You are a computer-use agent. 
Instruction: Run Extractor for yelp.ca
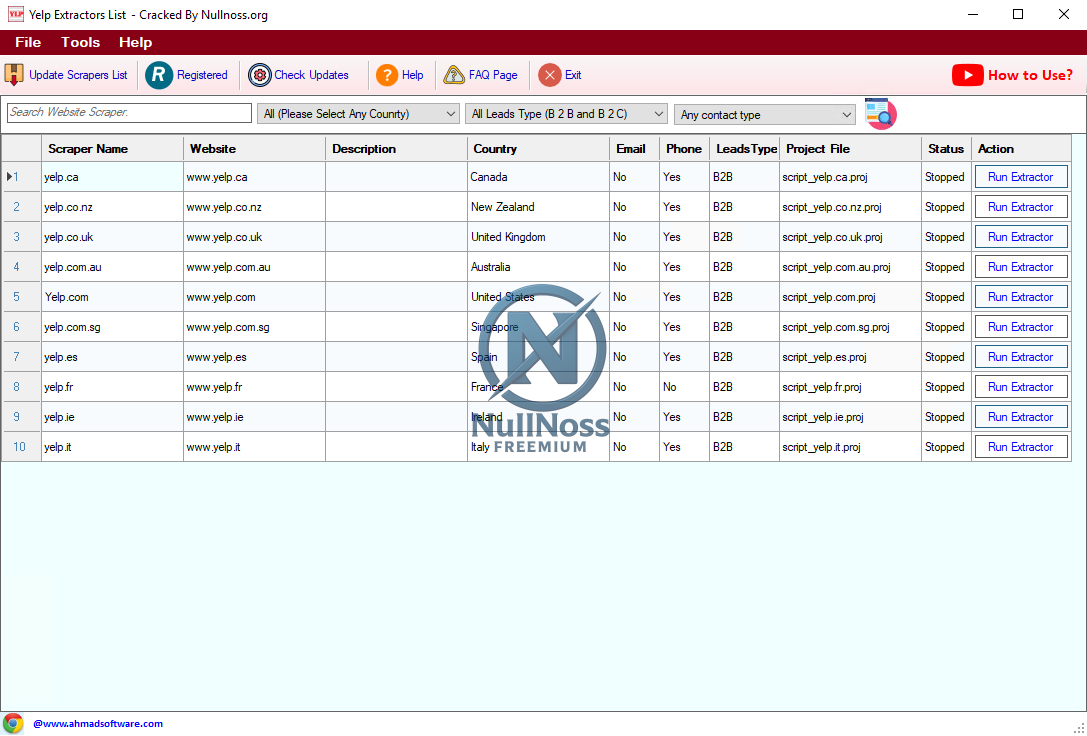(1020, 176)
